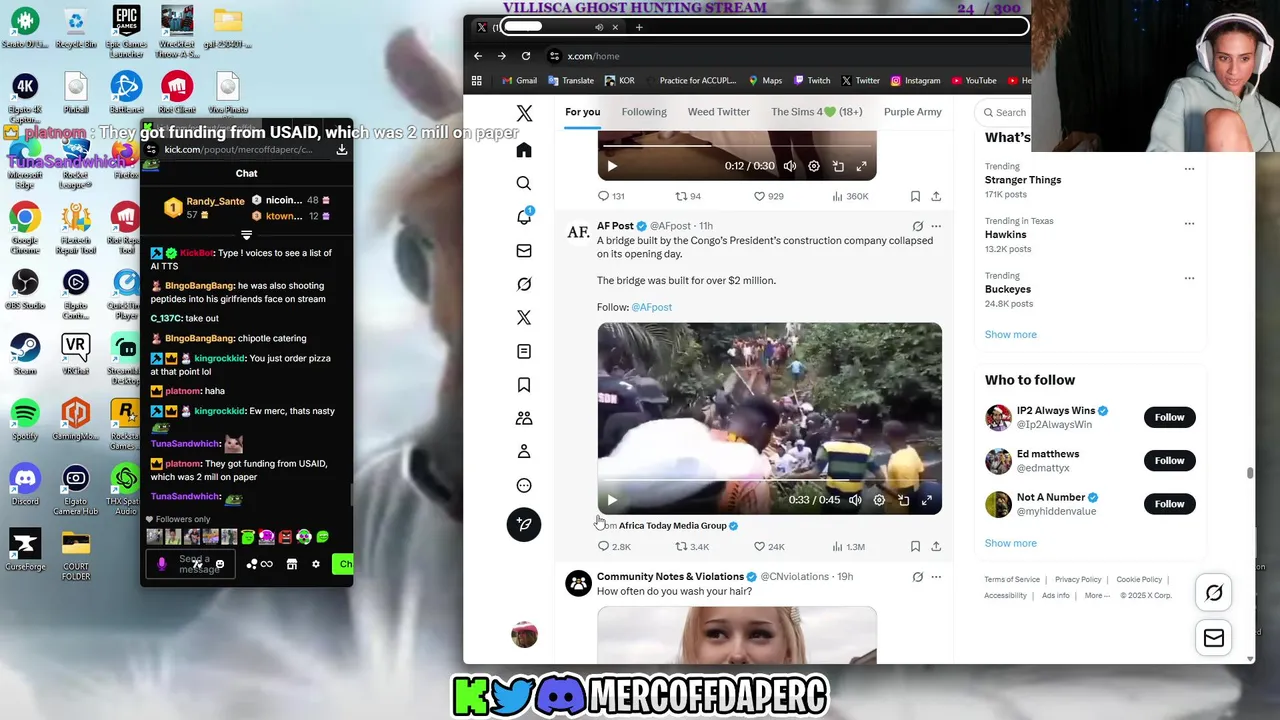Play the upper video at 0:12
This screenshot has width=1280, height=720.
pyautogui.click(x=612, y=166)
